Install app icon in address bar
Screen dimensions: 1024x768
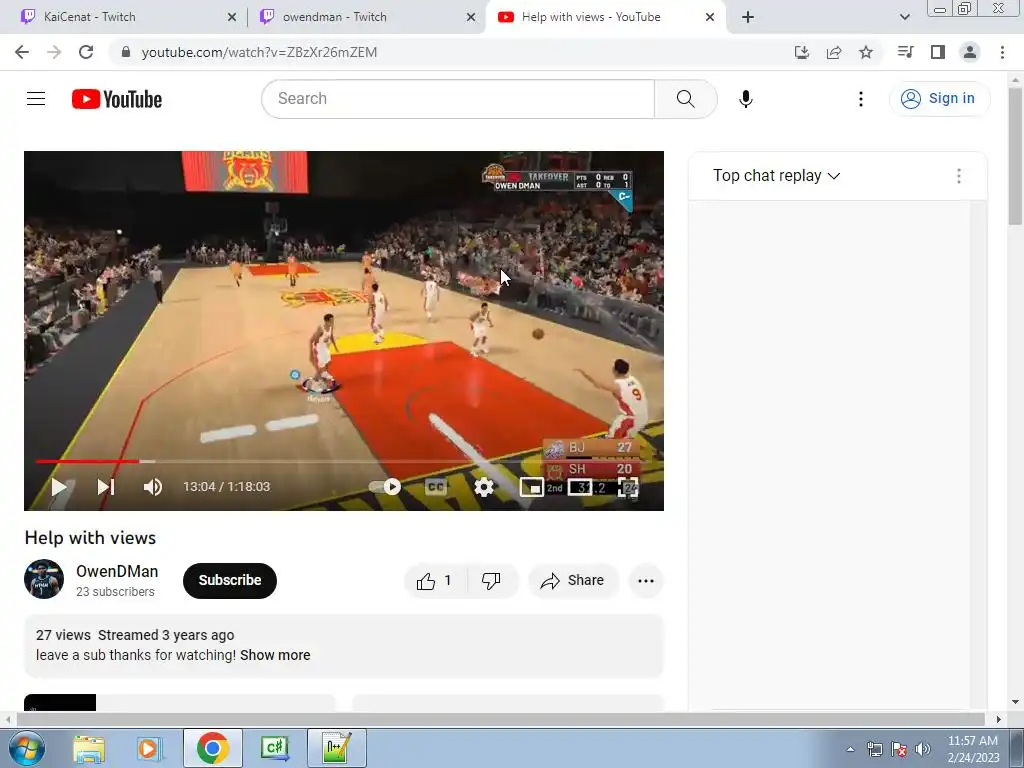802,52
